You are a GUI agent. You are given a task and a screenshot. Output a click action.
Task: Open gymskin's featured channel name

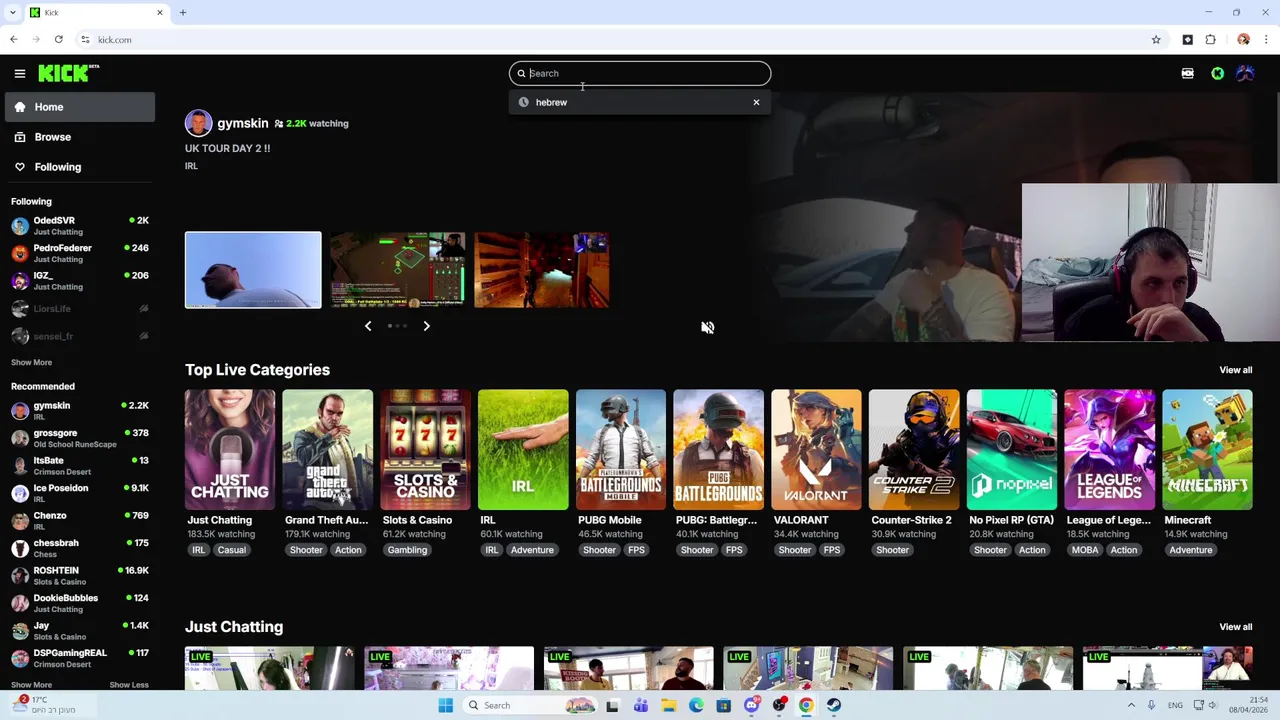(x=243, y=123)
